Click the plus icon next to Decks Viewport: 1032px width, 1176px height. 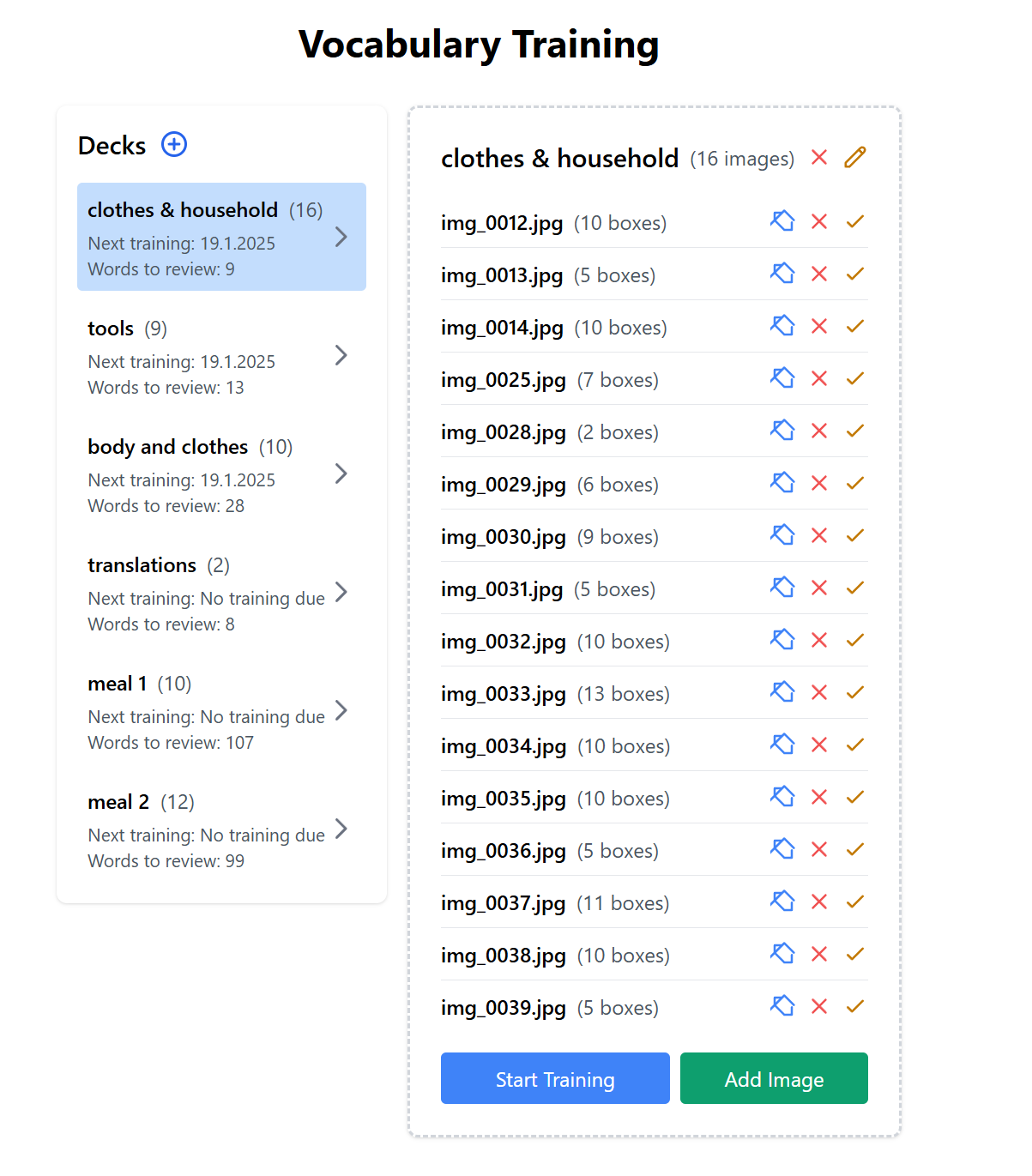click(174, 144)
